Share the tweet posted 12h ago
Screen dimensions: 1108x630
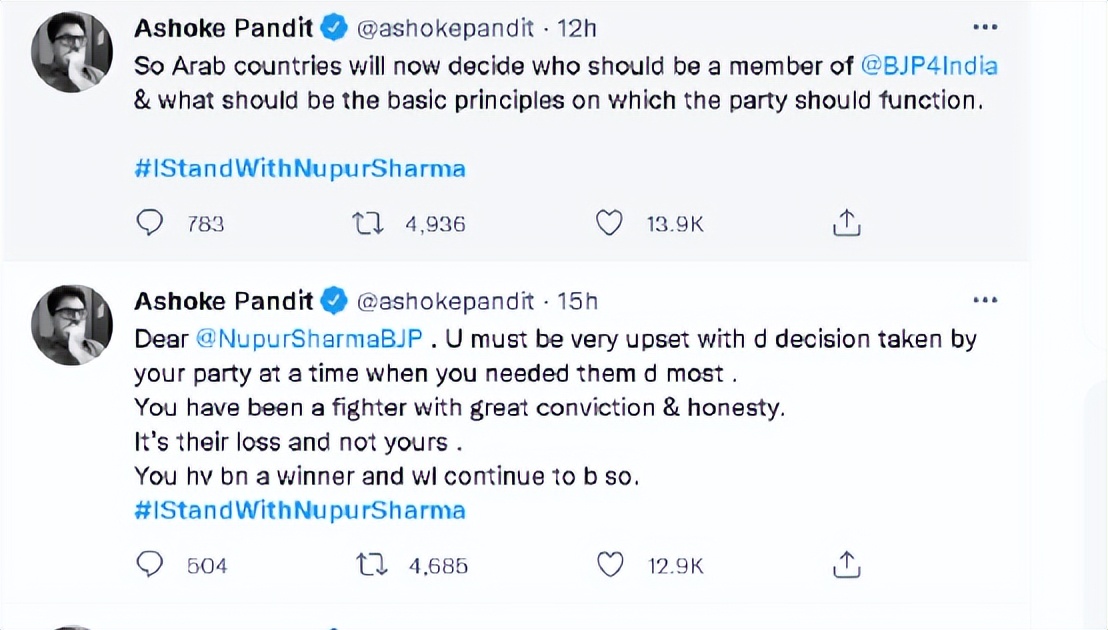[x=846, y=223]
